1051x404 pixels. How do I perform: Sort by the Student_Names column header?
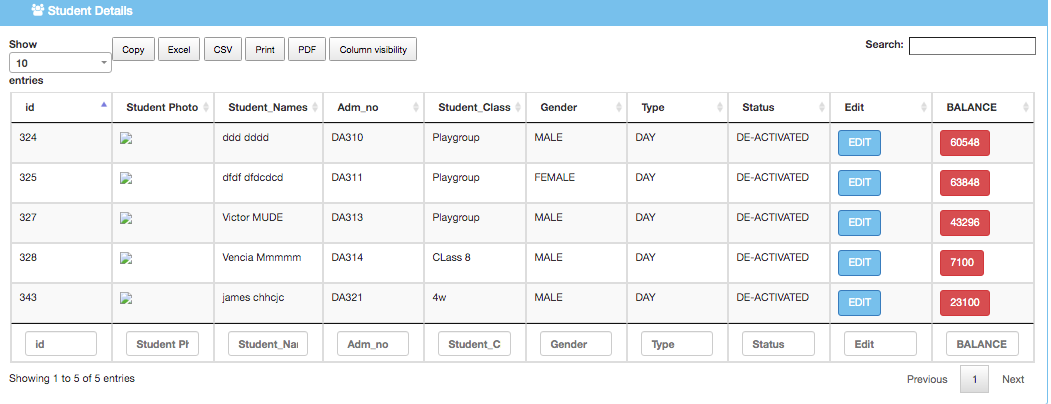(263, 108)
